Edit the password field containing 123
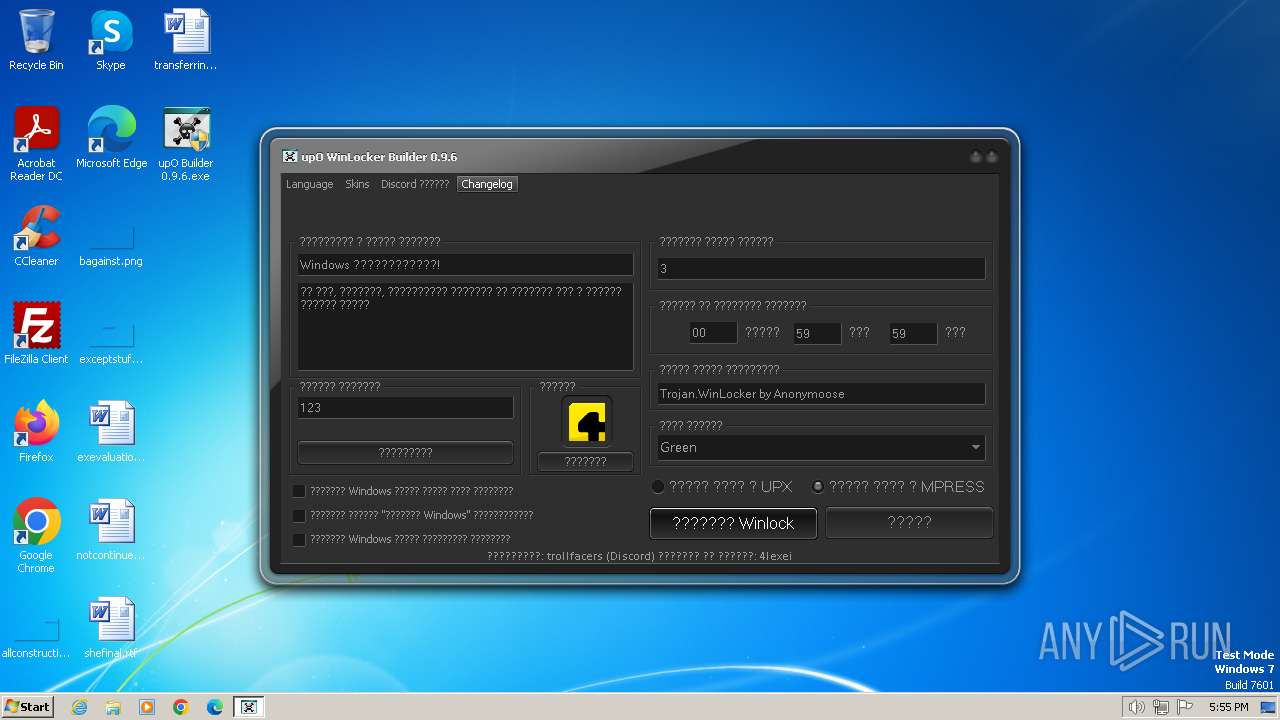 406,408
